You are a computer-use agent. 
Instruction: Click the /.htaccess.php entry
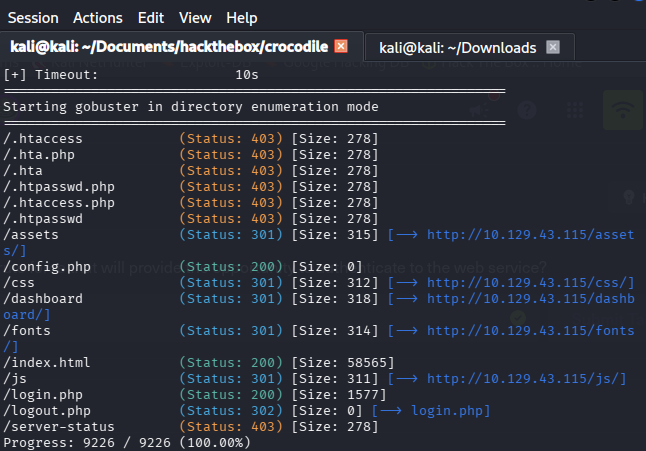(59, 203)
